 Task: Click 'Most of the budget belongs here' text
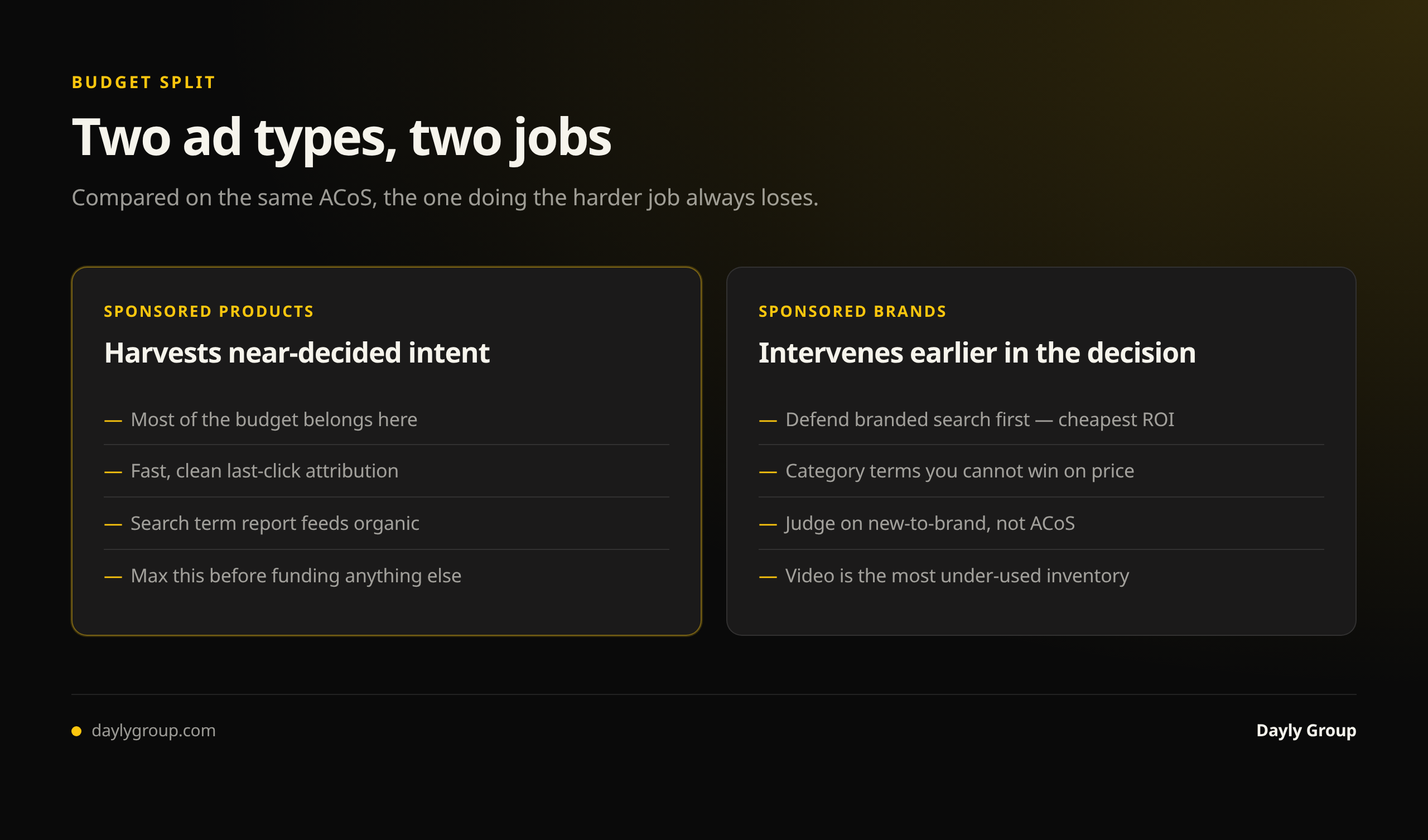pos(274,420)
